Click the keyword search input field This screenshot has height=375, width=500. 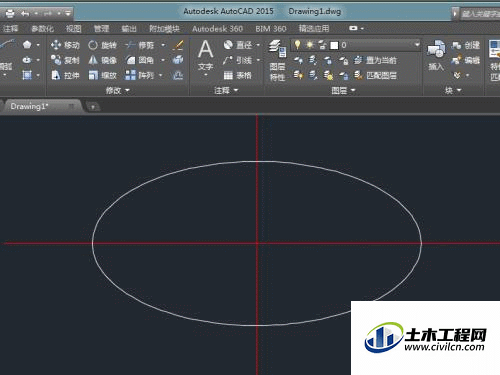pos(480,14)
